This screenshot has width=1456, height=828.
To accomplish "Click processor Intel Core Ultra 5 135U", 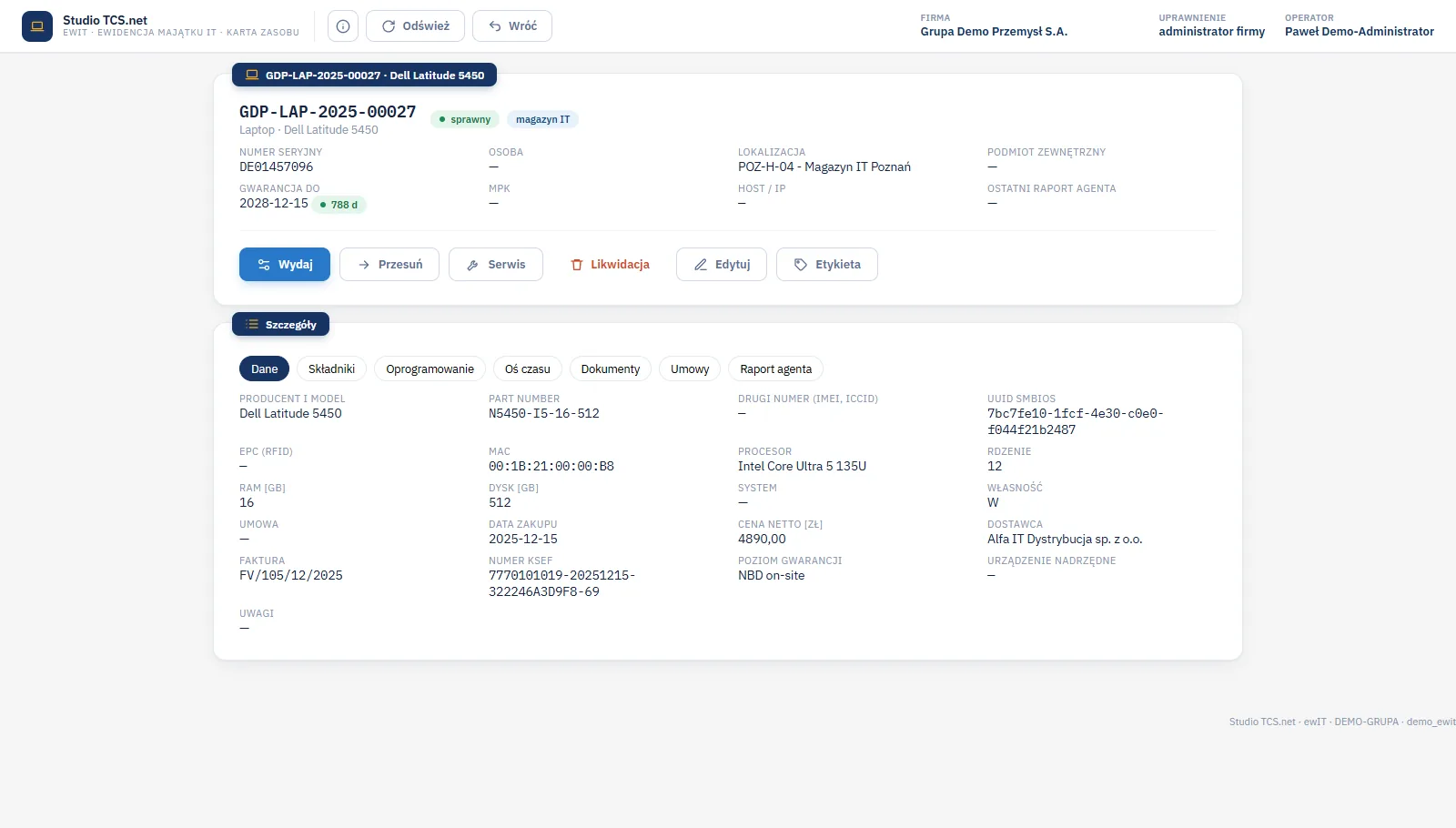I will (x=802, y=466).
